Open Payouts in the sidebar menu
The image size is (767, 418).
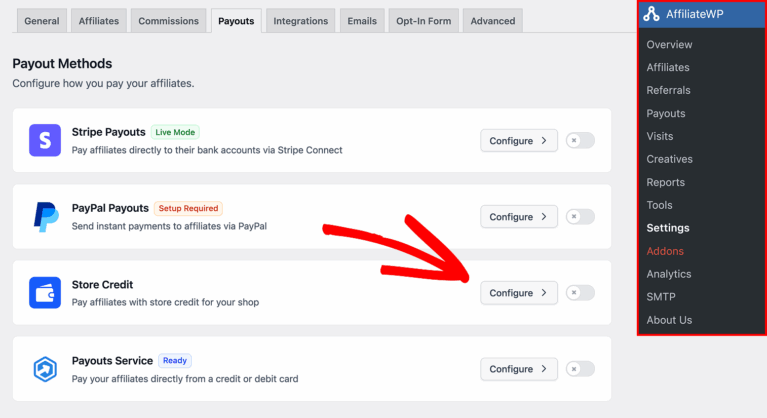click(x=666, y=113)
